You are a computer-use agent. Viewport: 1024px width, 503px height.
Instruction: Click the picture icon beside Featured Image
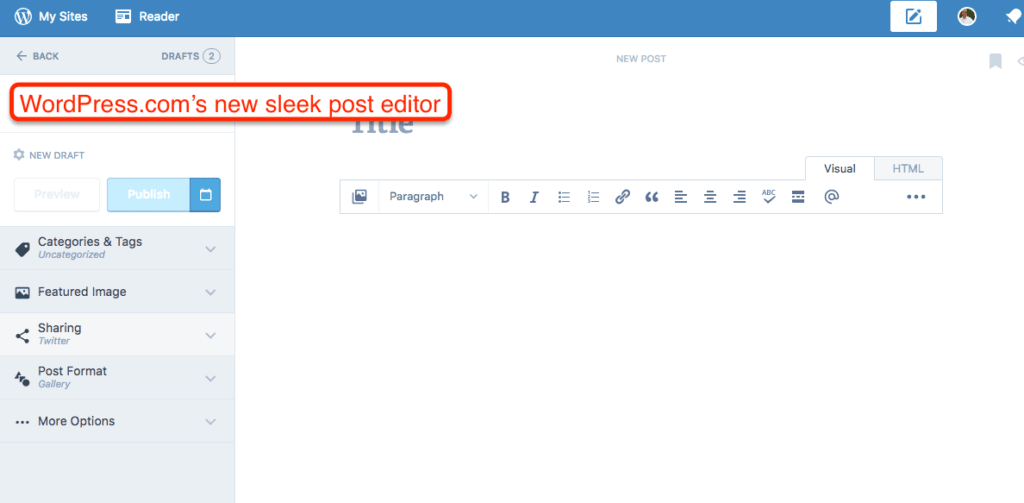22,293
